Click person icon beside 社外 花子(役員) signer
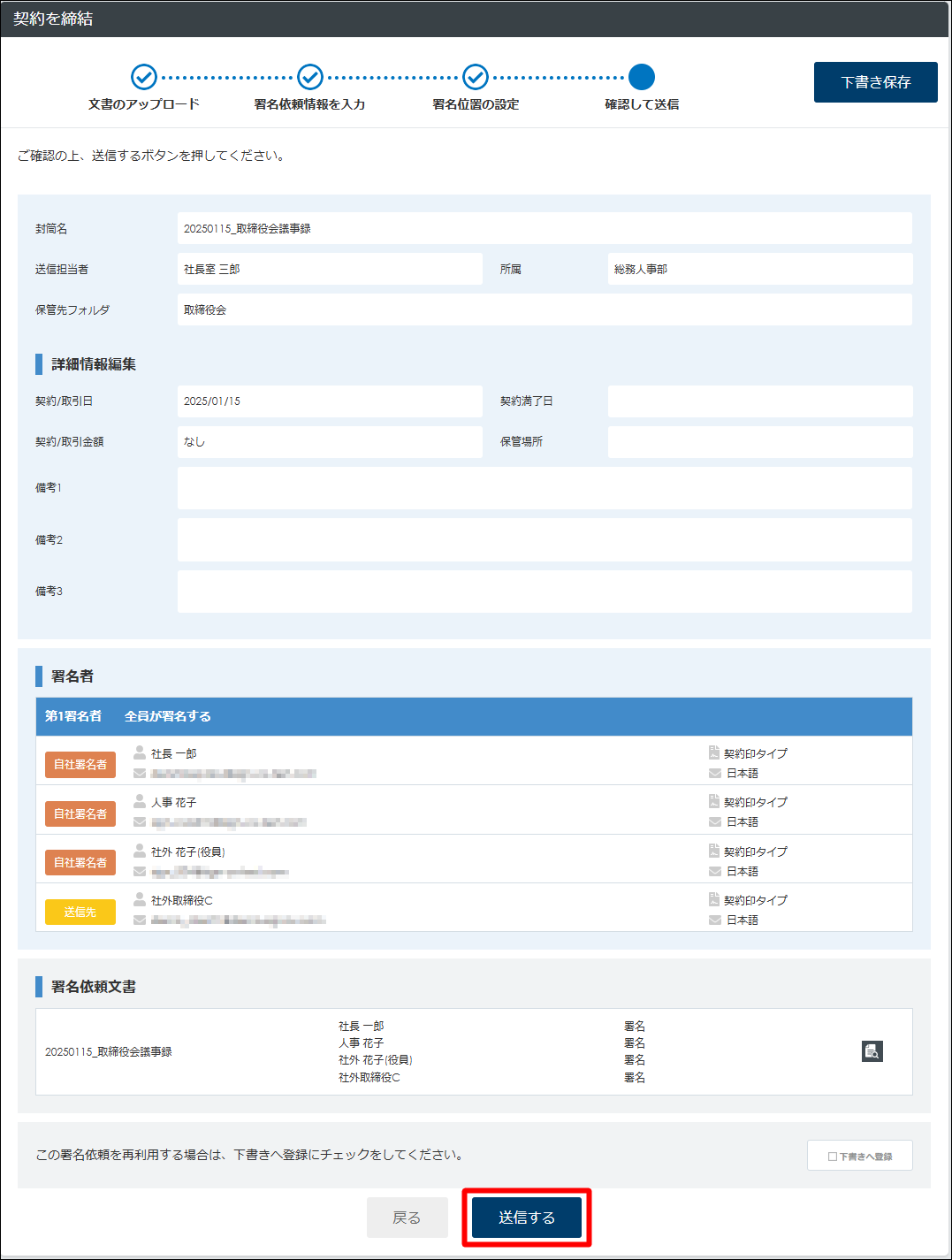 click(140, 851)
